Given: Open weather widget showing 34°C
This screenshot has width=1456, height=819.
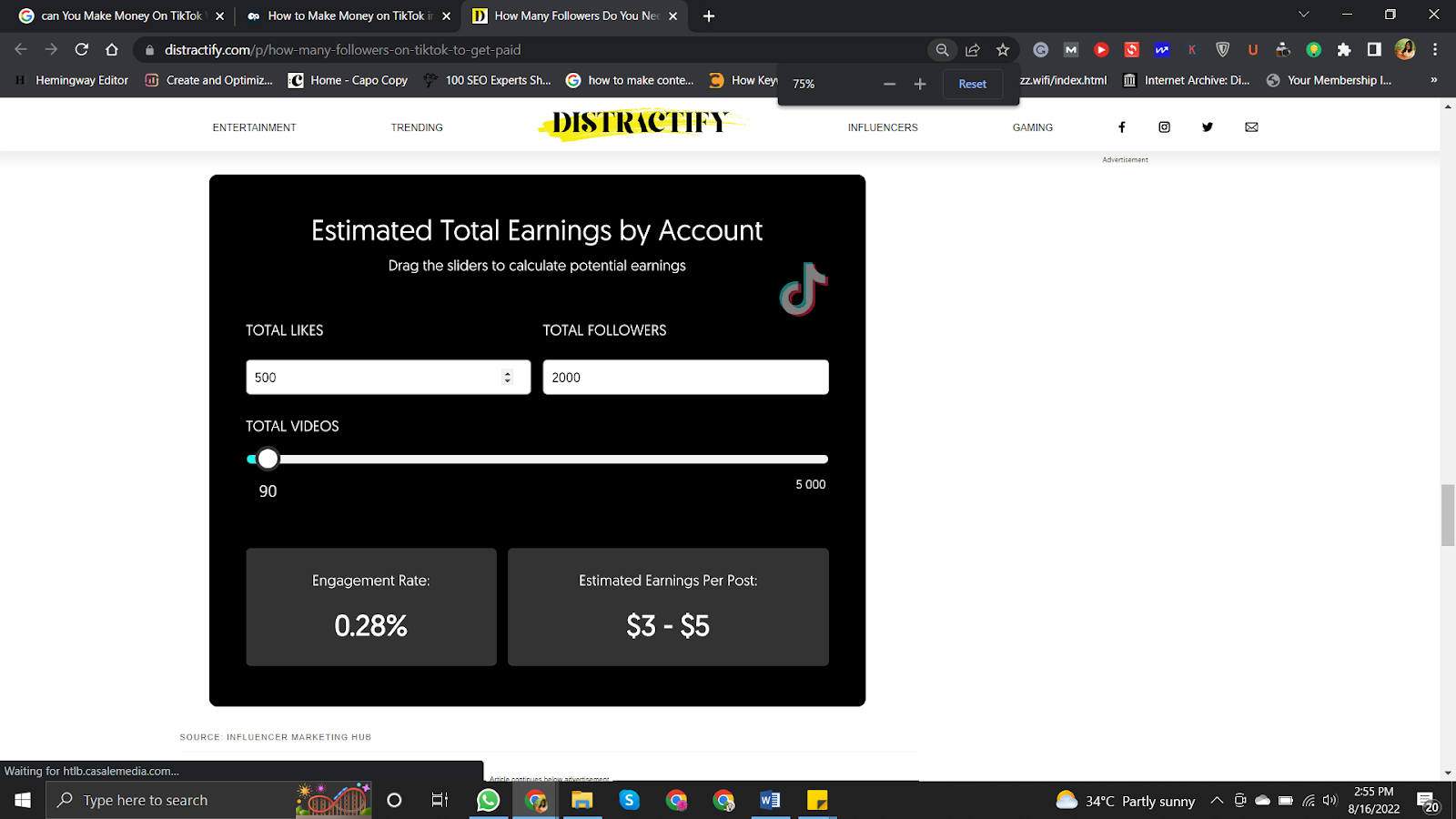Looking at the screenshot, I should (x=1126, y=801).
